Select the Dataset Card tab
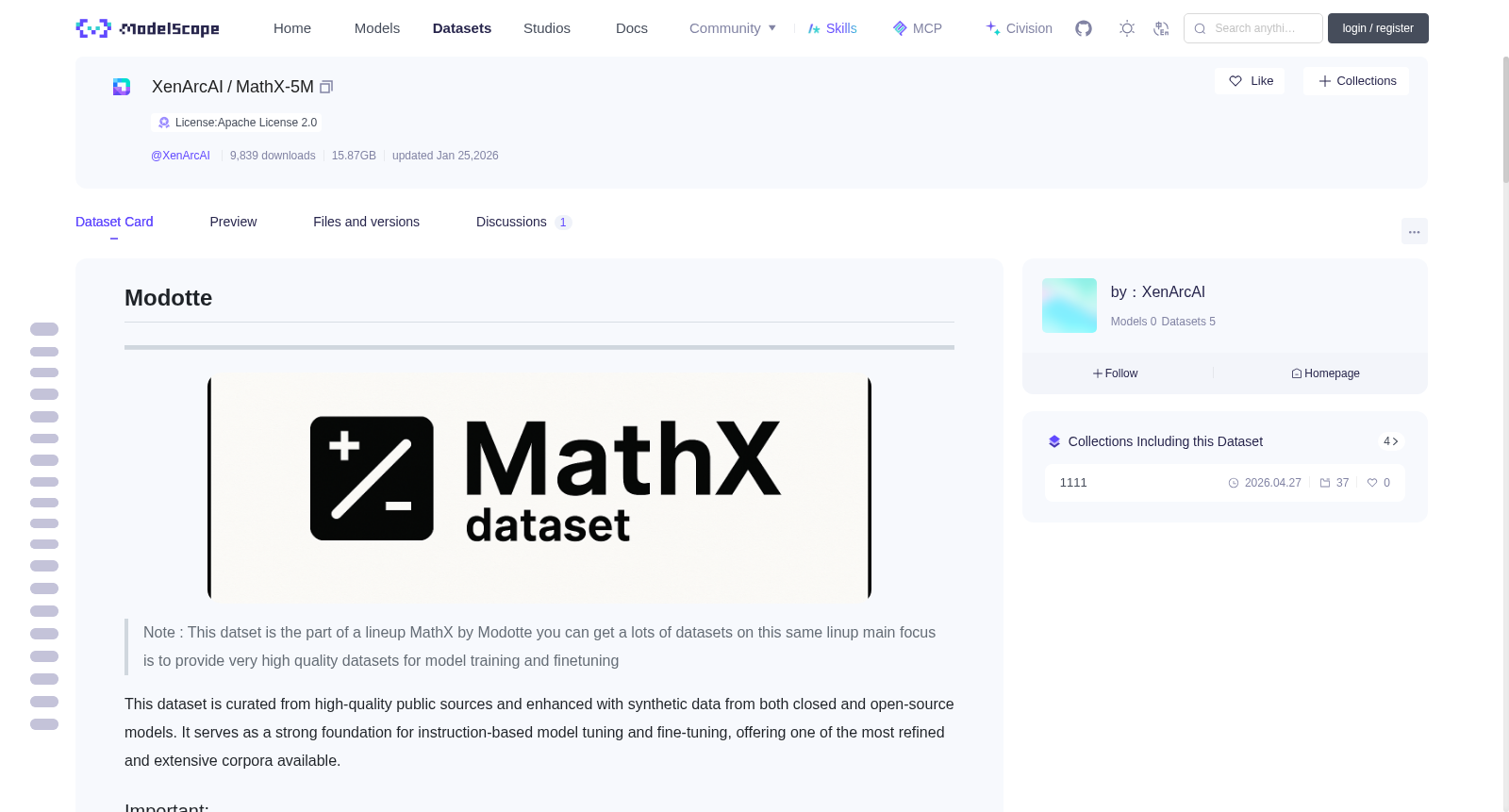This screenshot has width=1509, height=812. pos(114,222)
